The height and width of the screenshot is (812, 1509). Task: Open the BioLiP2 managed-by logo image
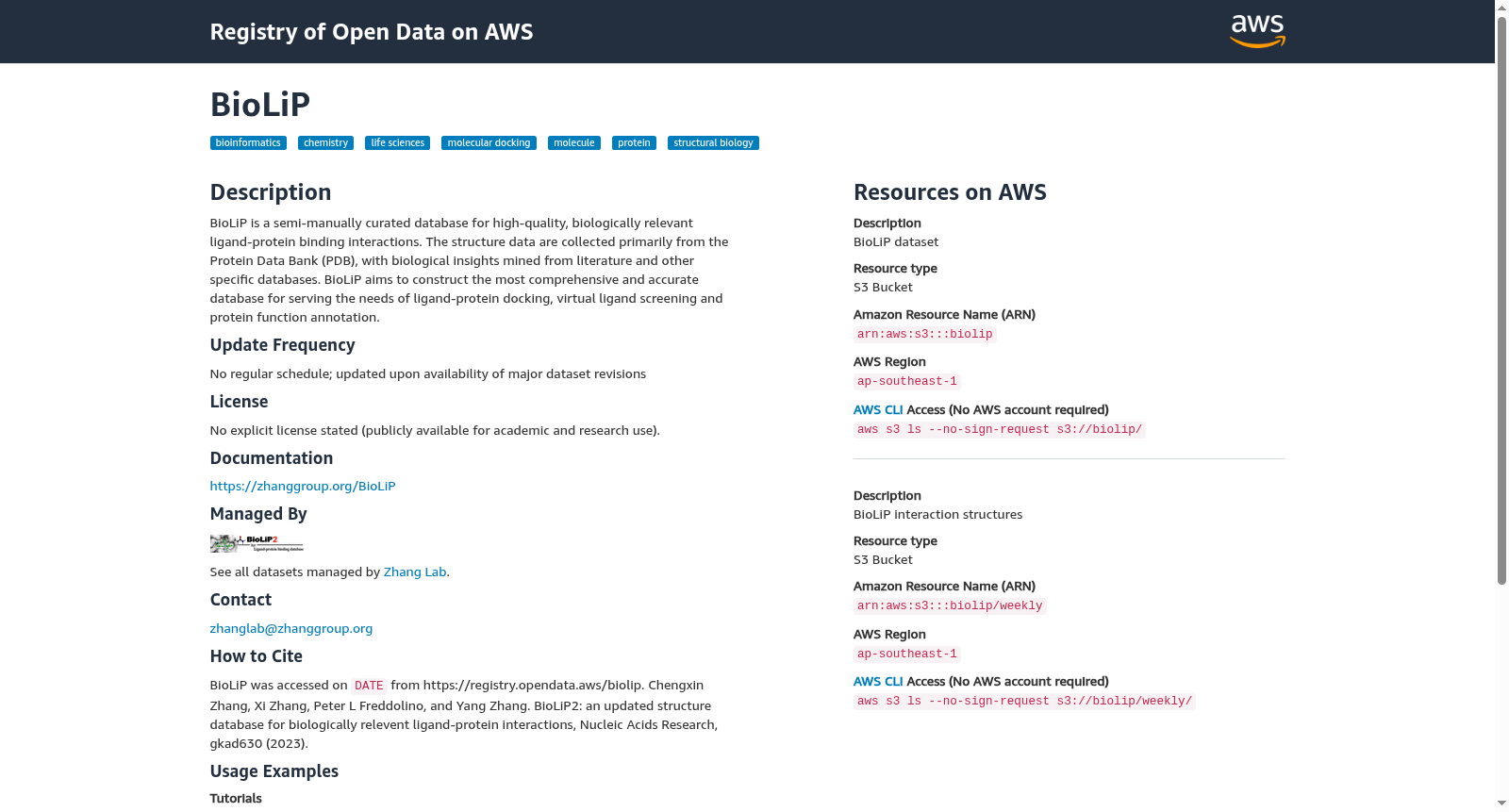(x=257, y=543)
